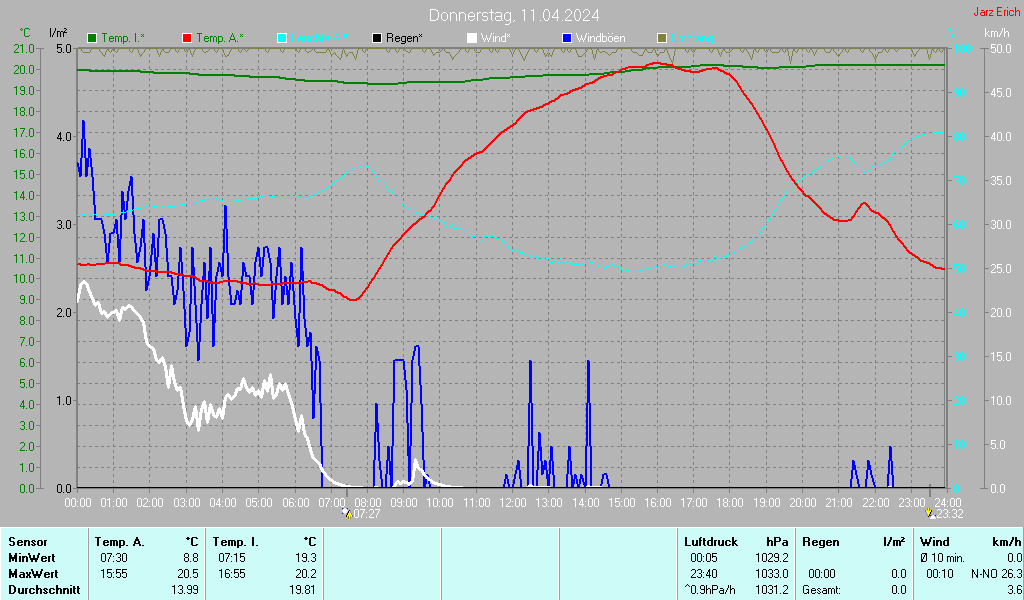The height and width of the screenshot is (600, 1024).
Task: Click the 'Jarz Erich' author text
Action: (997, 12)
